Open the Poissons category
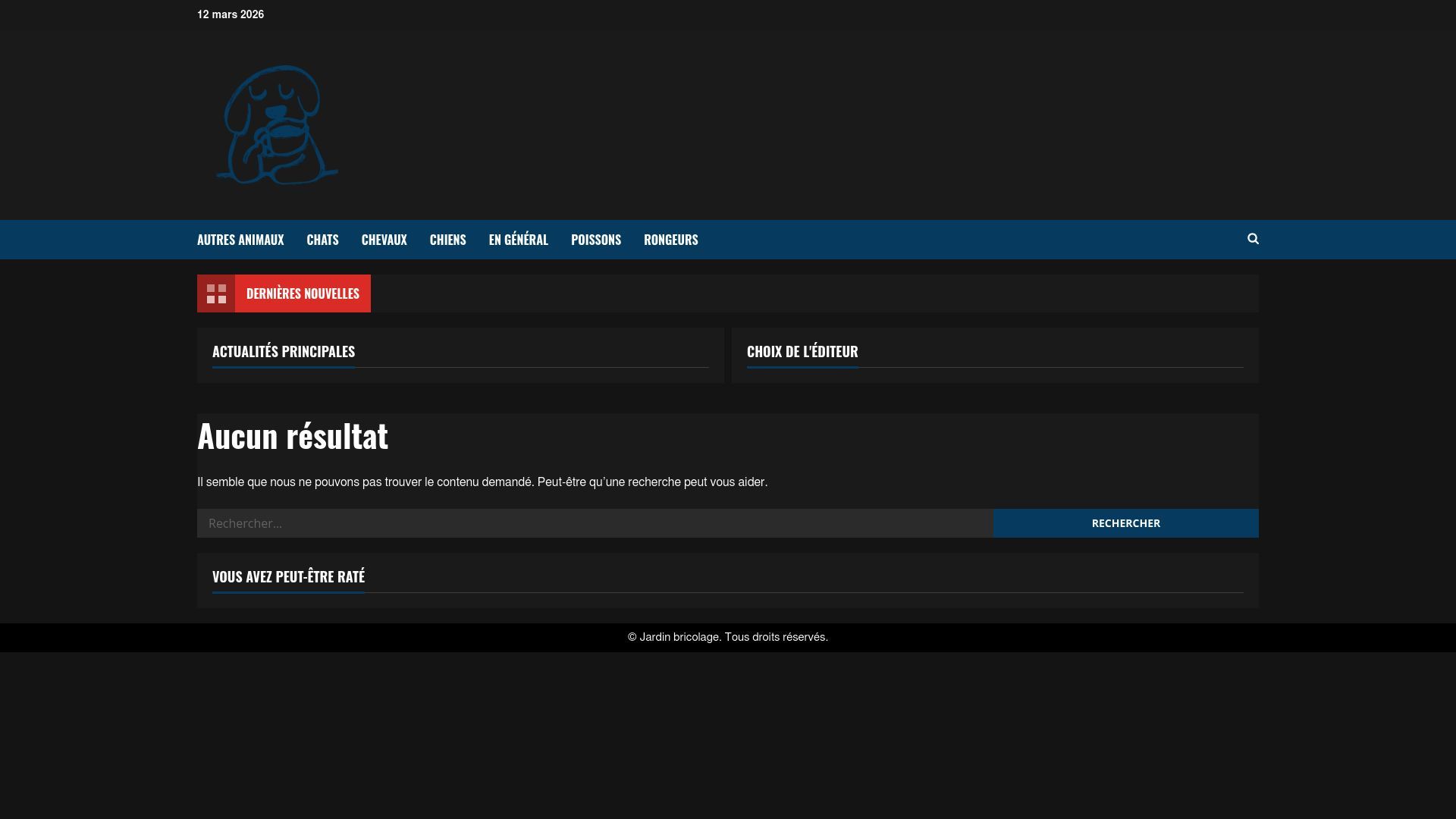The image size is (1456, 819). click(x=596, y=240)
